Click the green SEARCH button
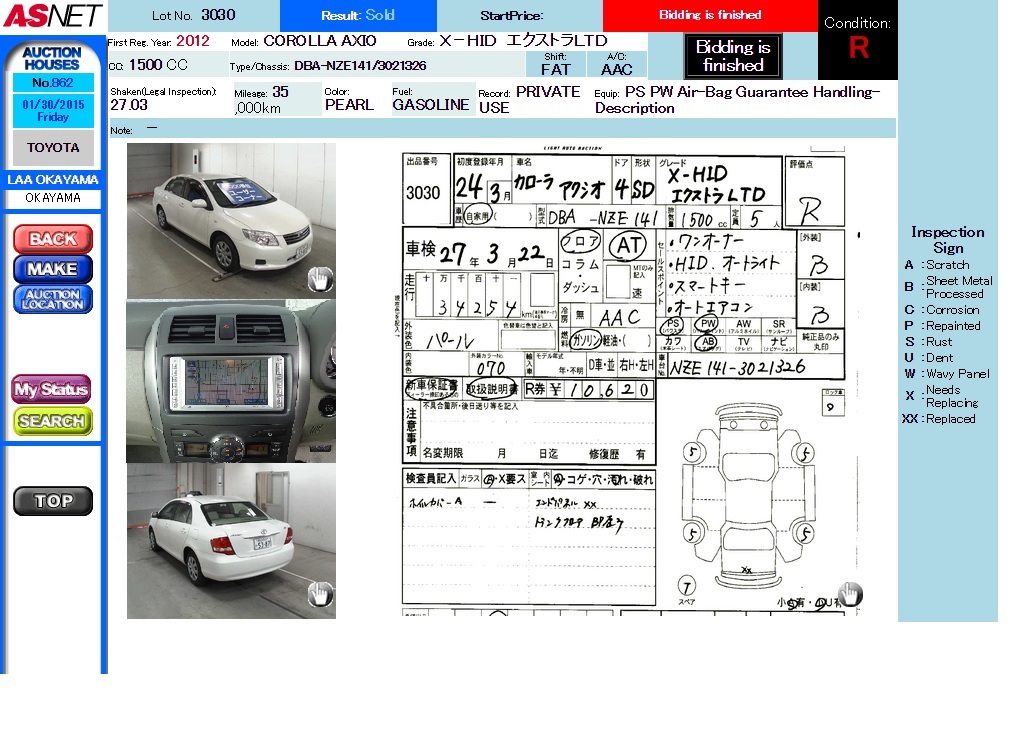The height and width of the screenshot is (743, 1011). point(52,421)
